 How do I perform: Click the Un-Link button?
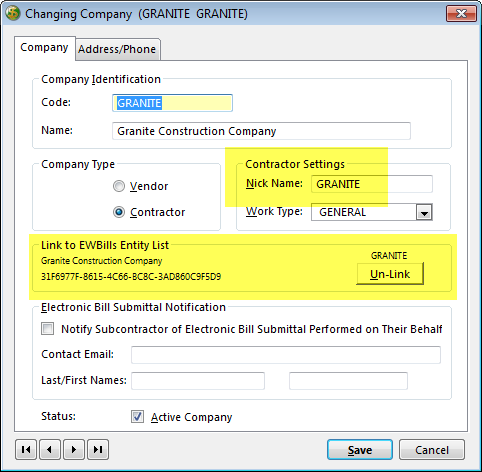(390, 274)
